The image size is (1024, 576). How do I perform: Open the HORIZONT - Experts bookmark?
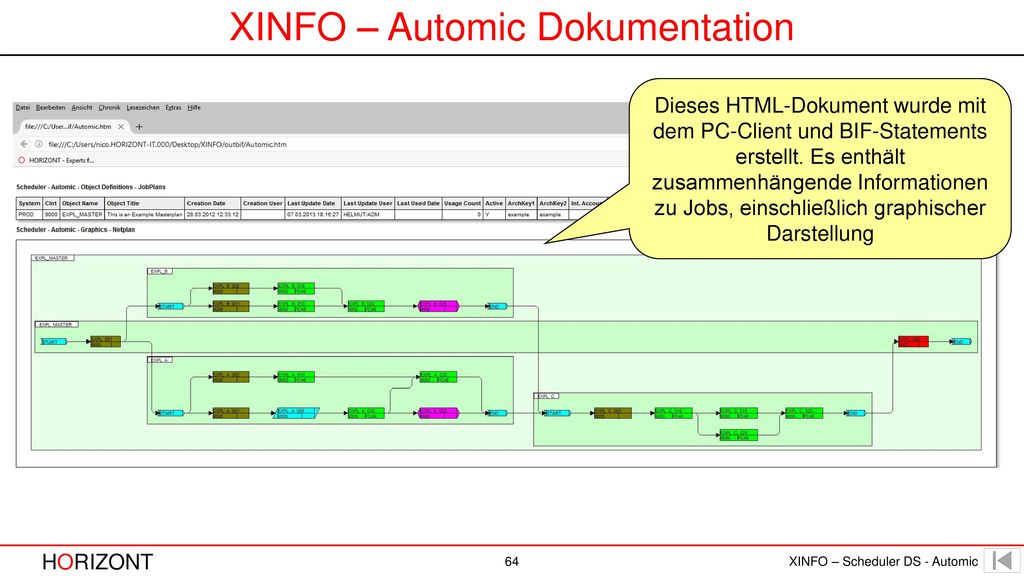coord(56,160)
